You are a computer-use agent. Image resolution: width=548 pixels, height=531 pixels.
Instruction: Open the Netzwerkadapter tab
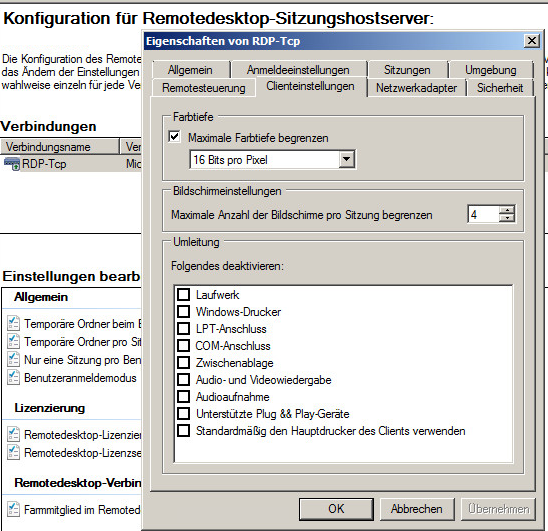[x=416, y=88]
